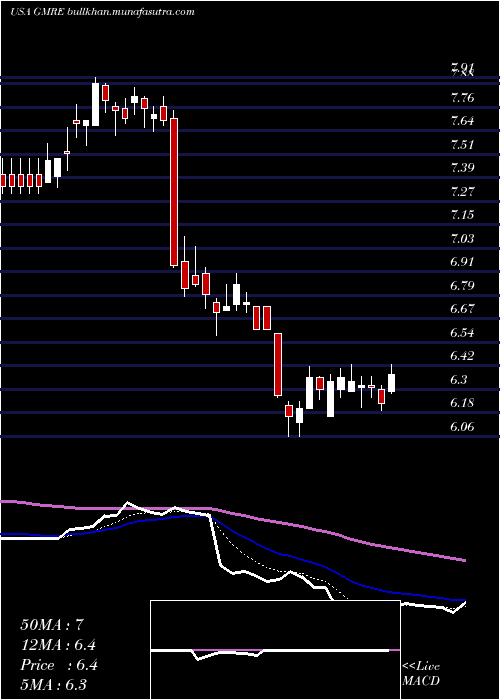Click the 5MA : 6.3 legend text
Screen dimensions: 500x700
(x=54, y=685)
